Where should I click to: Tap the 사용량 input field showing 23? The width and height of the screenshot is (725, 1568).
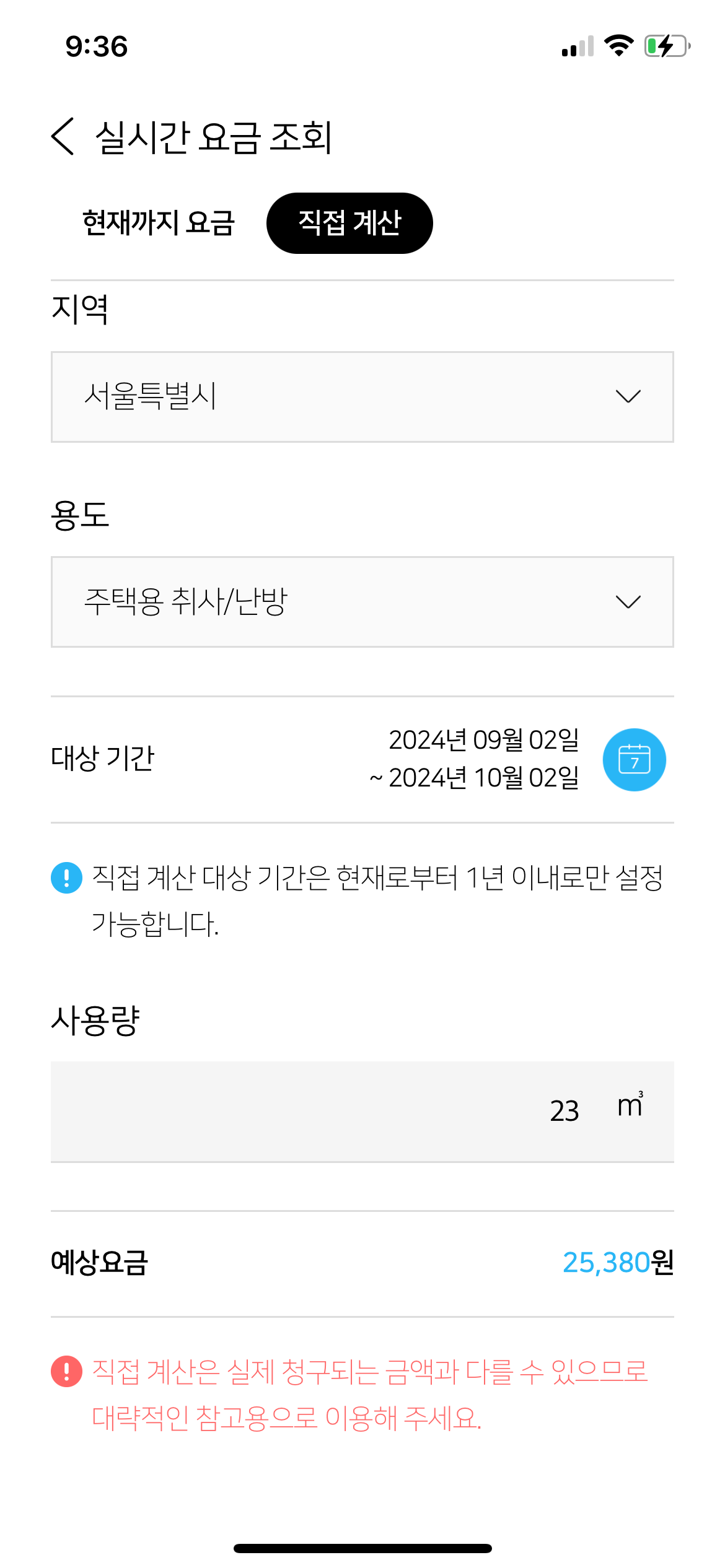point(362,1112)
